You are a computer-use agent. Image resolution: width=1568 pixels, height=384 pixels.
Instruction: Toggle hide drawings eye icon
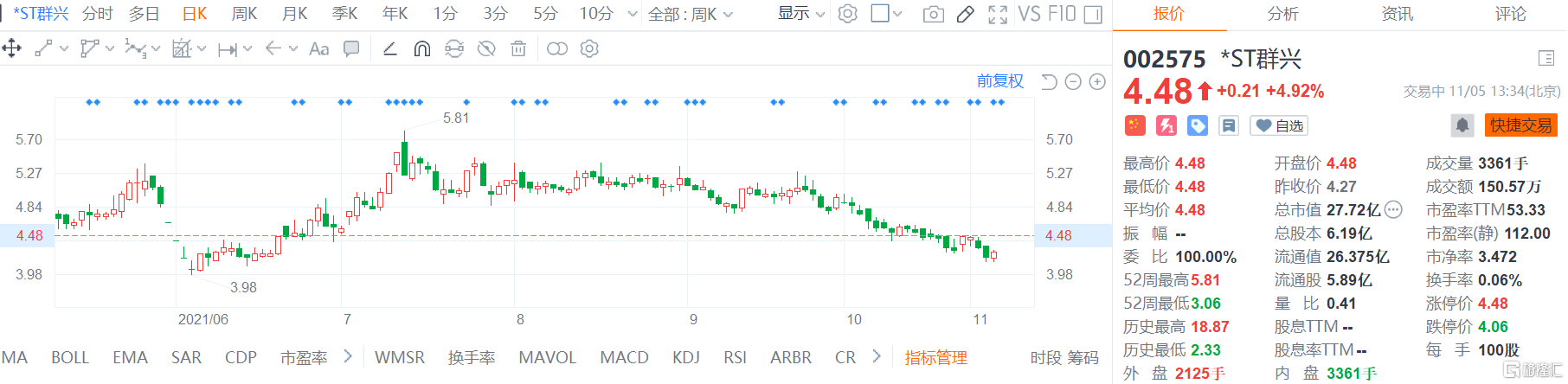point(486,49)
